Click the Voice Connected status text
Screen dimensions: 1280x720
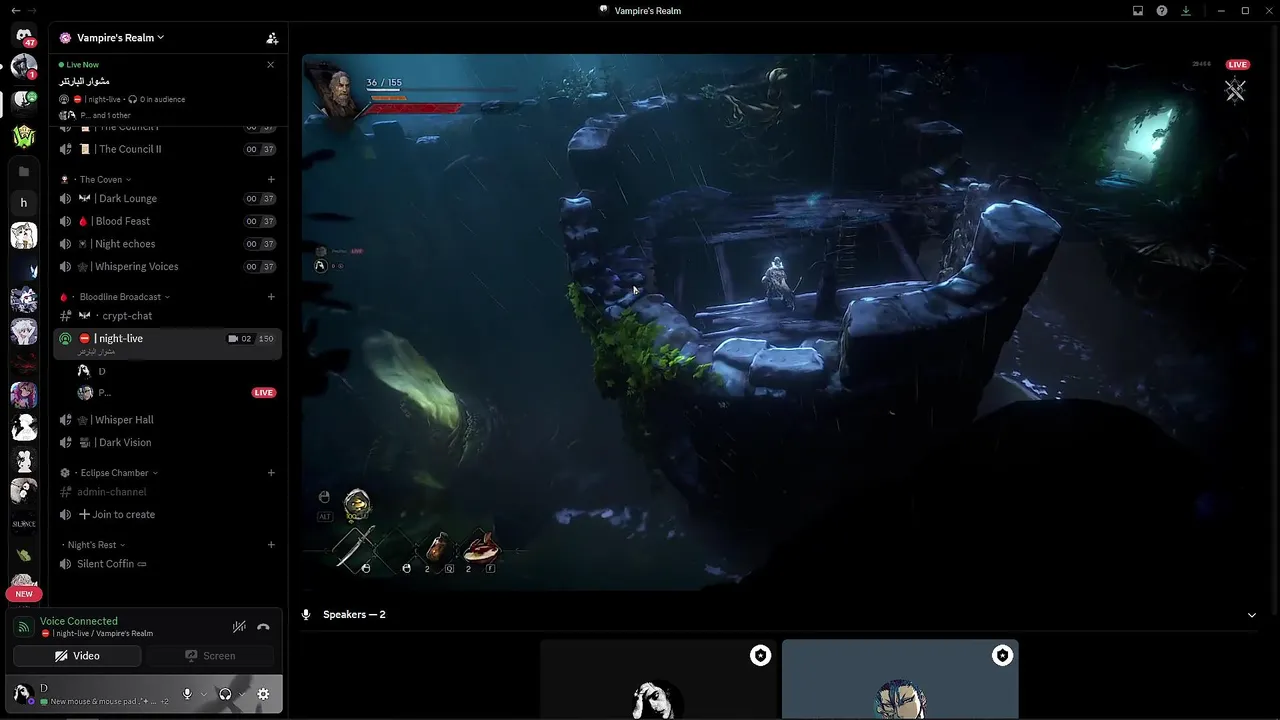point(79,621)
